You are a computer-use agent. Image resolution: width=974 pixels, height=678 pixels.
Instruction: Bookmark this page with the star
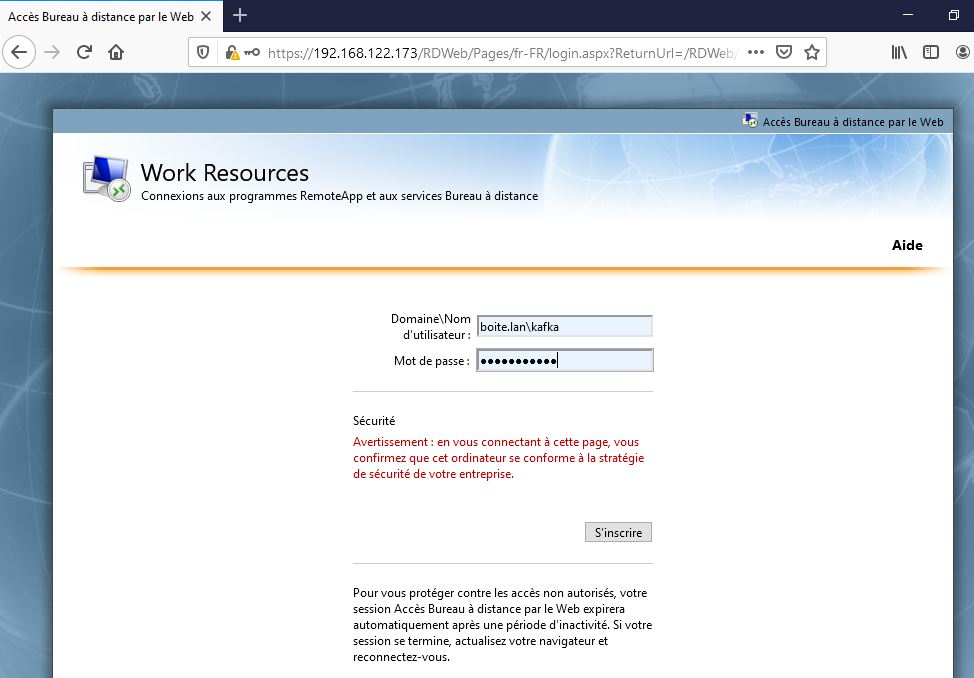tap(811, 52)
